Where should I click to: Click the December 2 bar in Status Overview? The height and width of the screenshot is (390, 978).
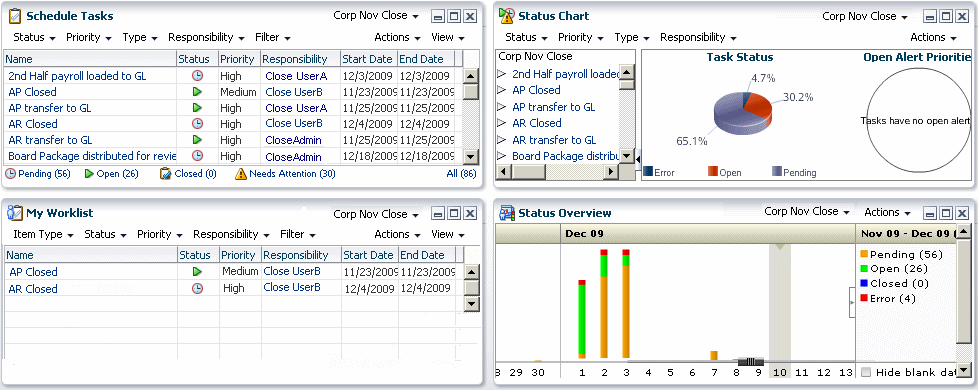point(604,304)
